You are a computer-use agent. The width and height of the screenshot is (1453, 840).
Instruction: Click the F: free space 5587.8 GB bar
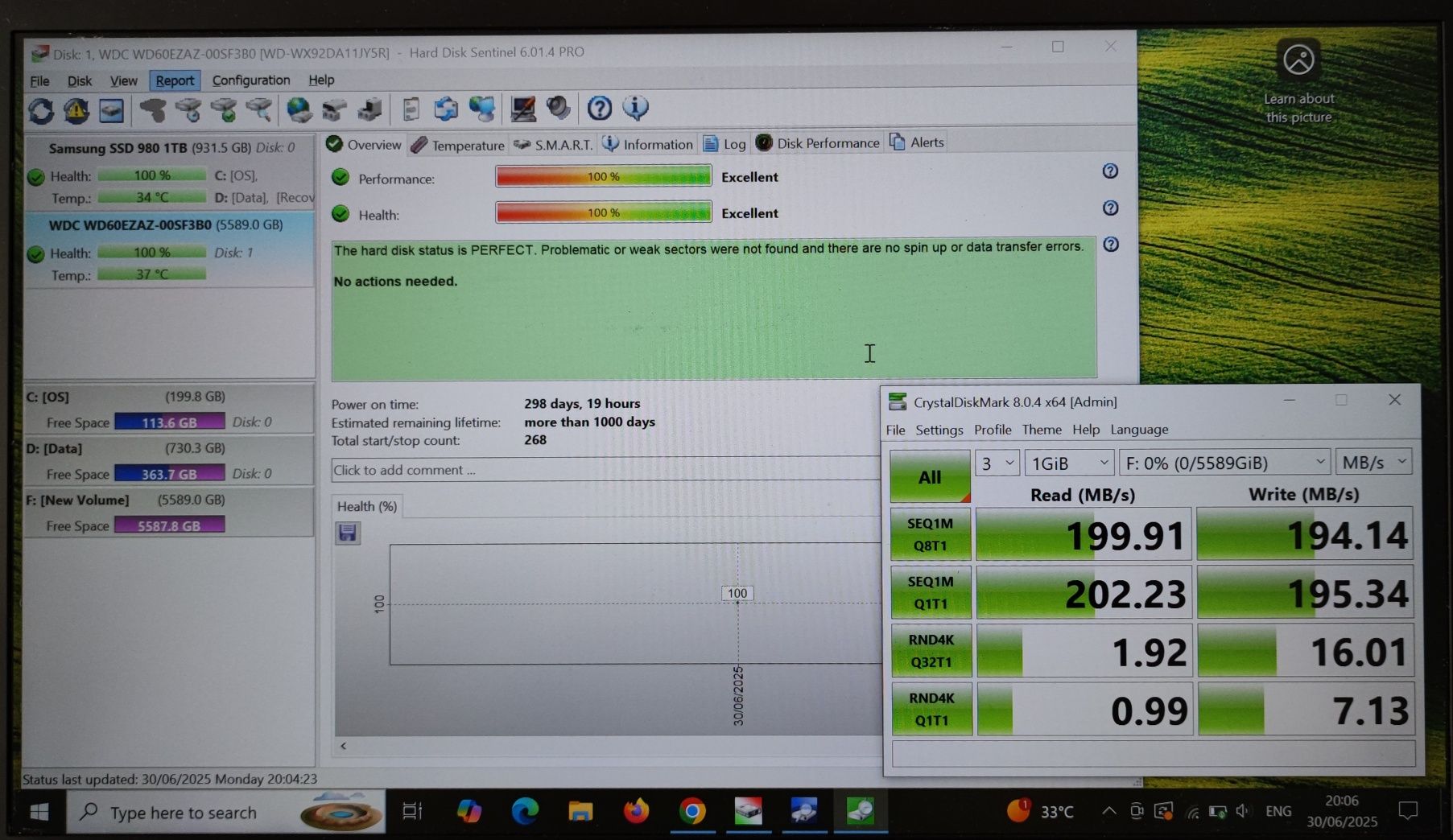pos(169,525)
